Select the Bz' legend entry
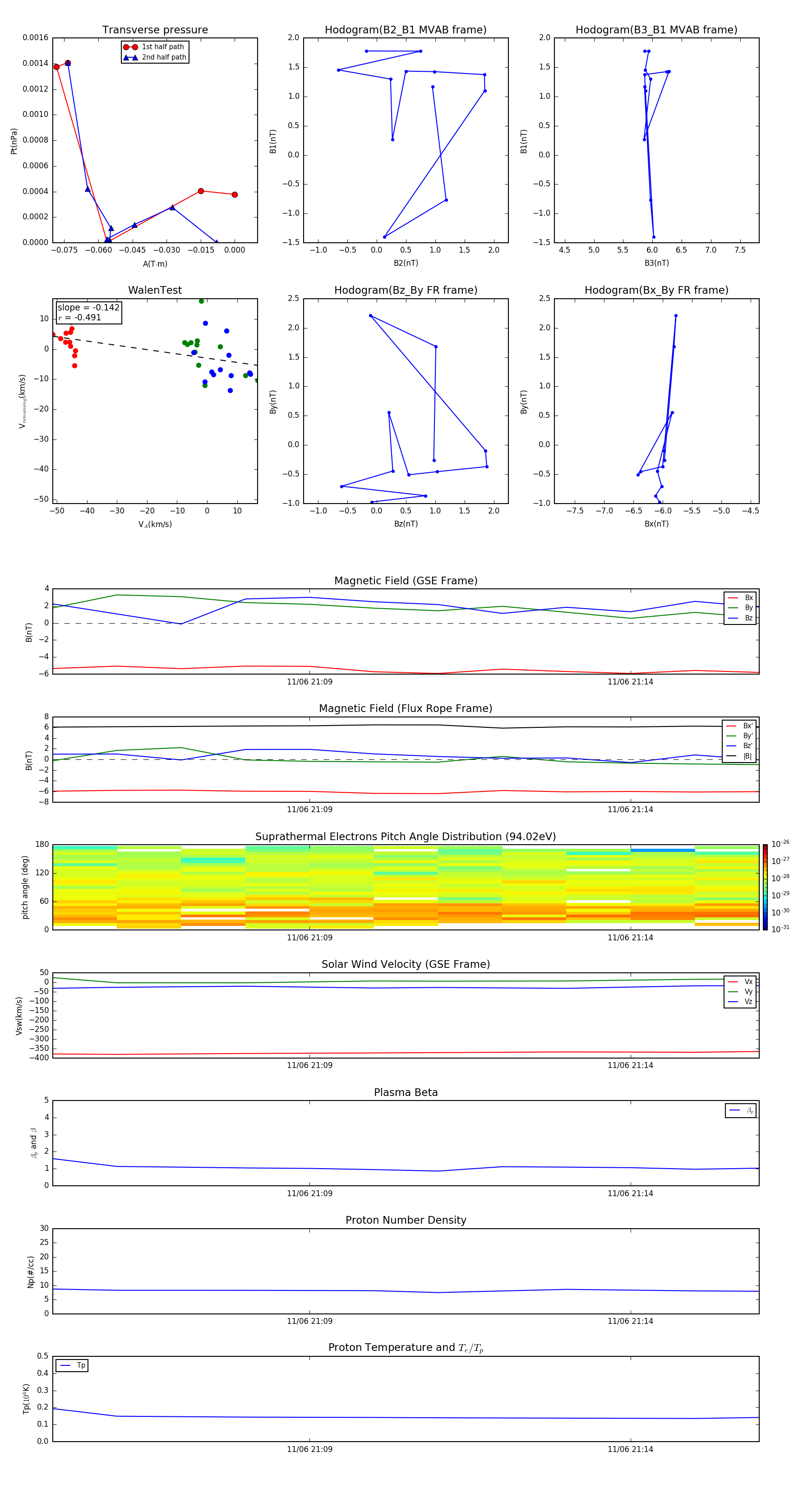812x1489 pixels. (740, 746)
